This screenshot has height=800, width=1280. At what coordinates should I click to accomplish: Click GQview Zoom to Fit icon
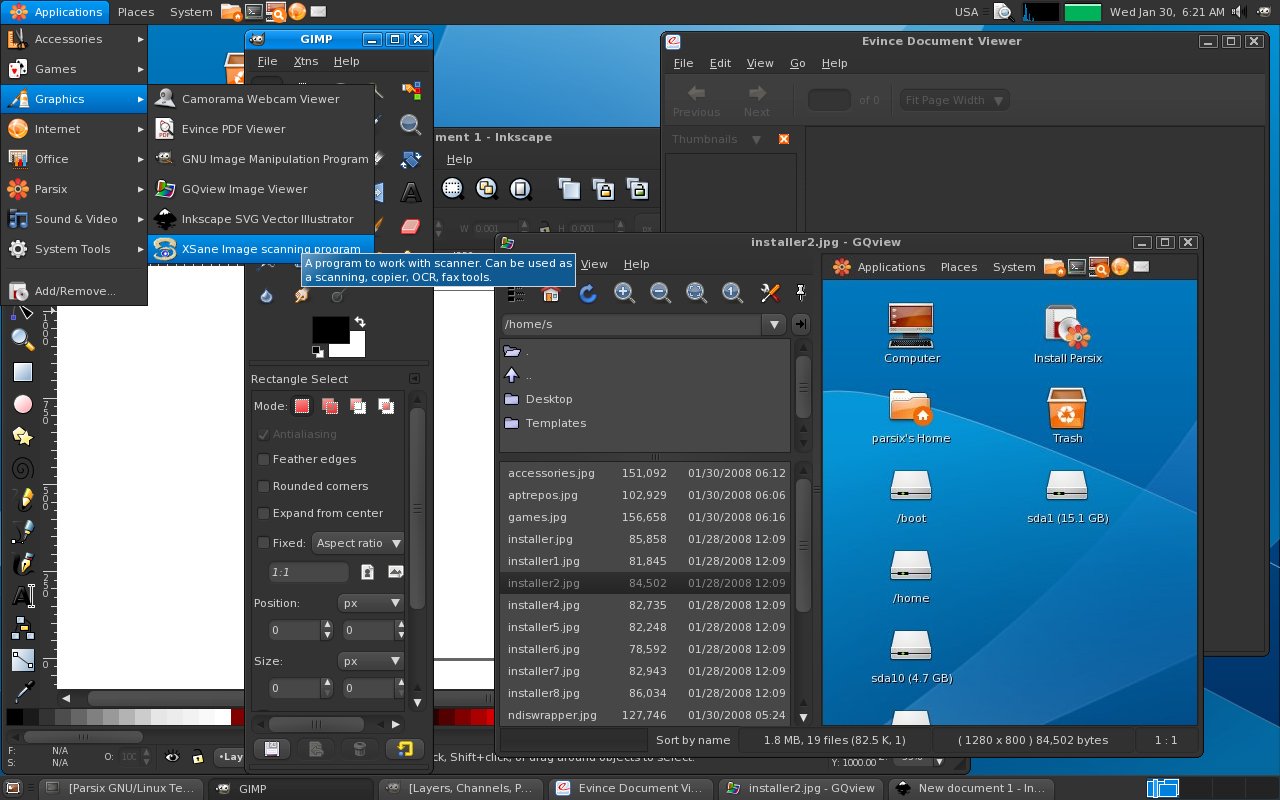[696, 293]
